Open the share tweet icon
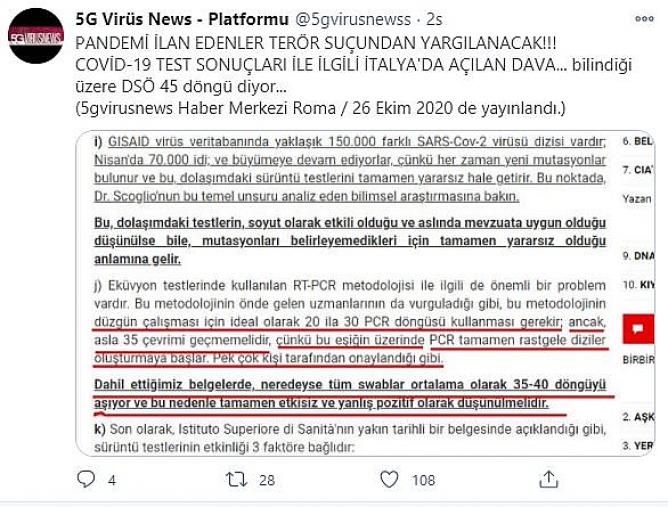668x507 pixels. (x=548, y=479)
